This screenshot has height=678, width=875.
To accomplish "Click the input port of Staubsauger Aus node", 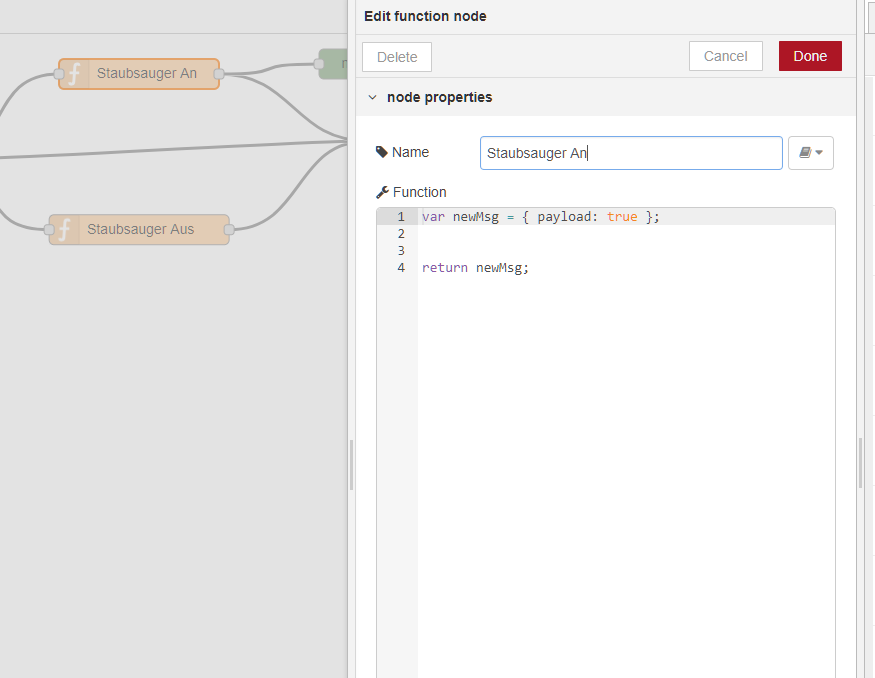I will pos(49,229).
